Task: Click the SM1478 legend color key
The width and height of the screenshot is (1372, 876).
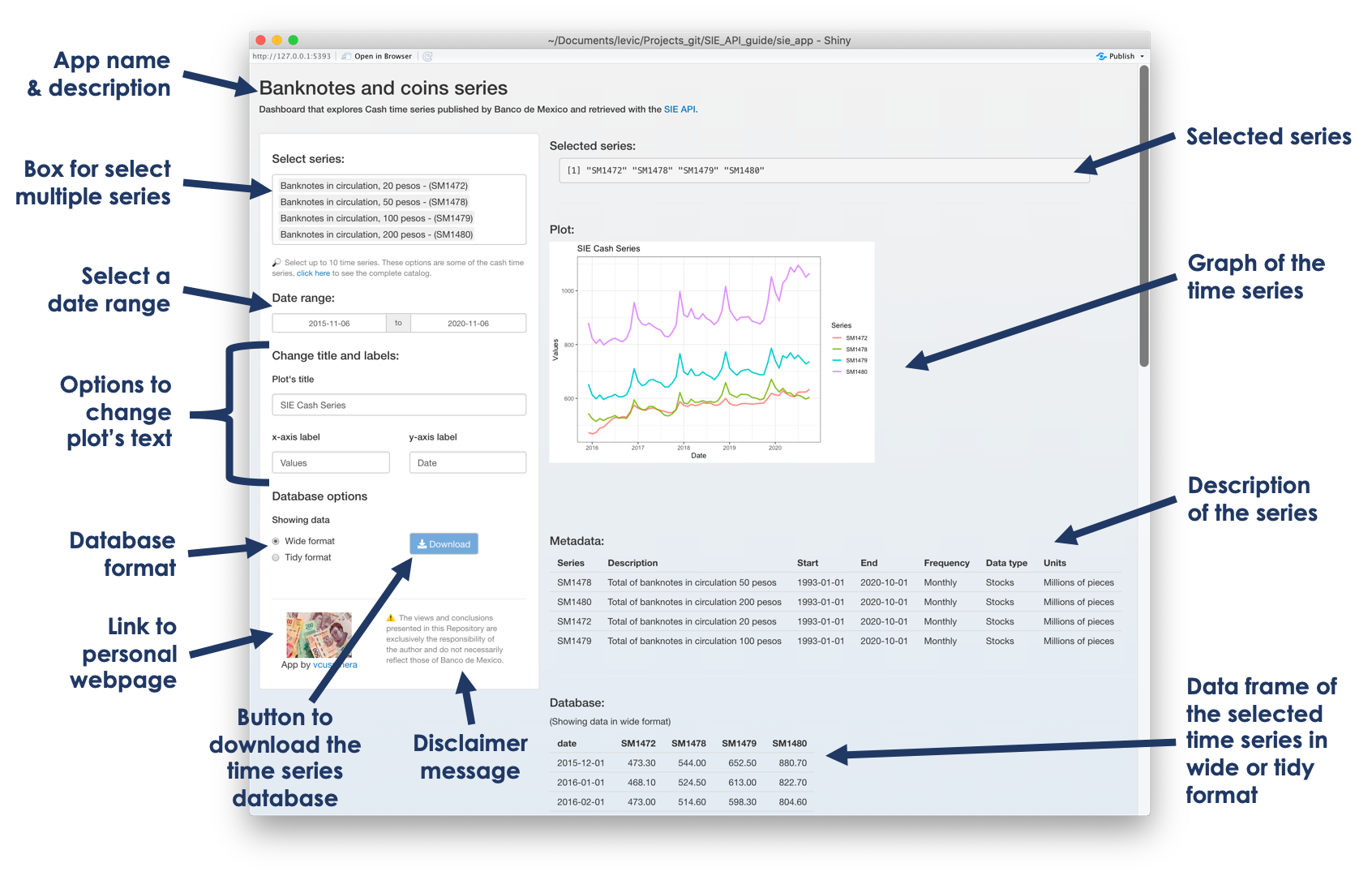Action: (837, 350)
